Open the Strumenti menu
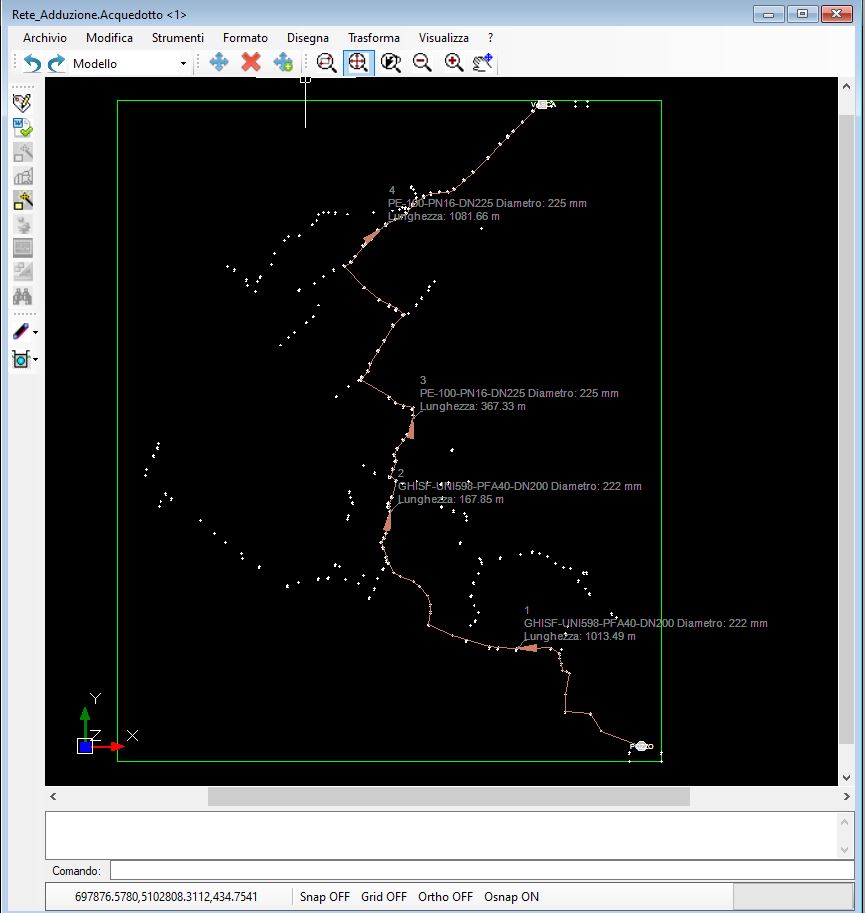This screenshot has width=865, height=913. [178, 38]
